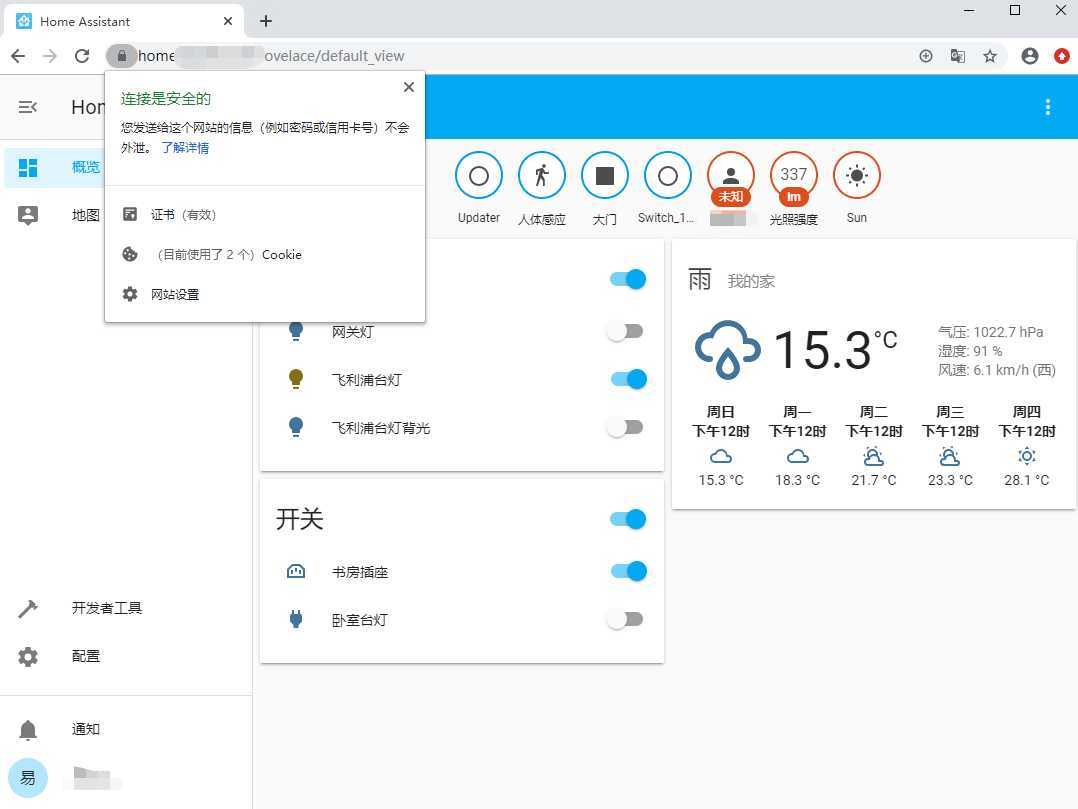Open 网站设置 site settings
Viewport: 1078px width, 809px height.
point(265,294)
